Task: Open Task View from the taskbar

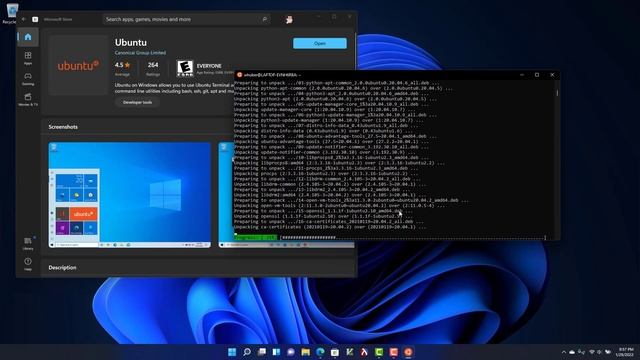Action: point(262,352)
